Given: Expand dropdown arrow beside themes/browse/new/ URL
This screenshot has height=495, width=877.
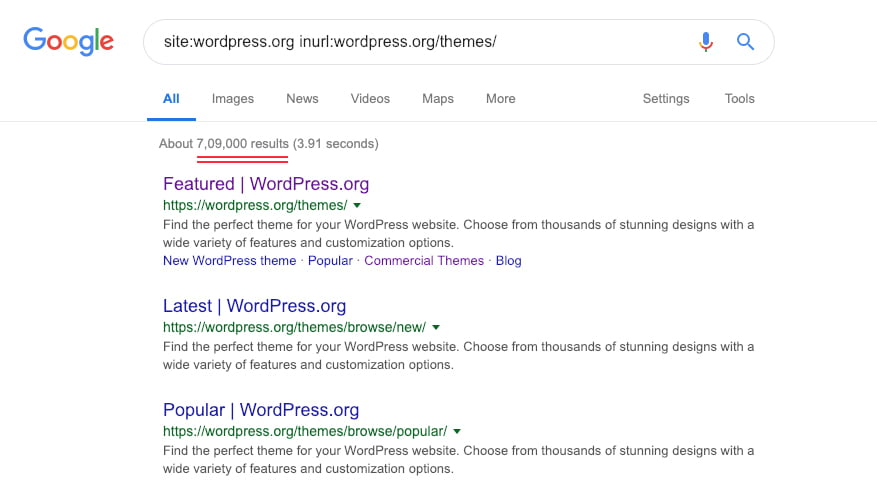Looking at the screenshot, I should [x=436, y=327].
